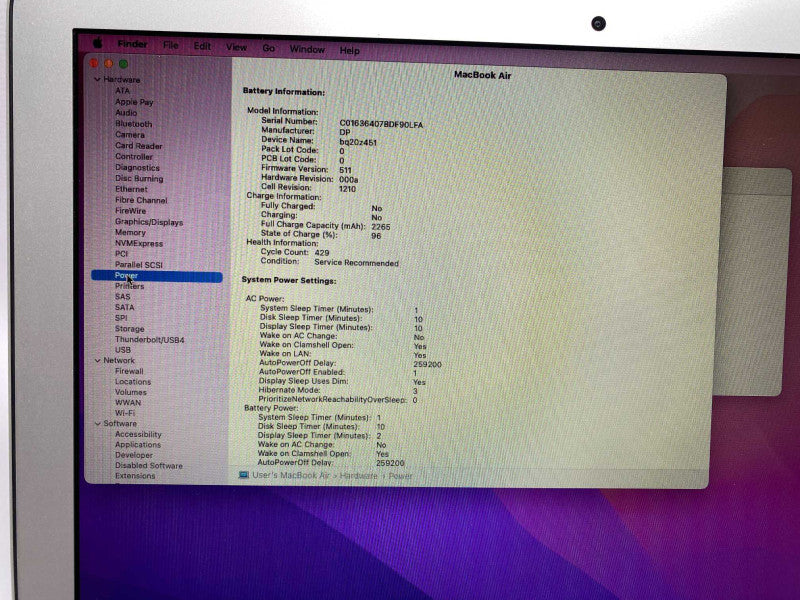
Task: Select Camera in the sidebar
Action: [130, 135]
